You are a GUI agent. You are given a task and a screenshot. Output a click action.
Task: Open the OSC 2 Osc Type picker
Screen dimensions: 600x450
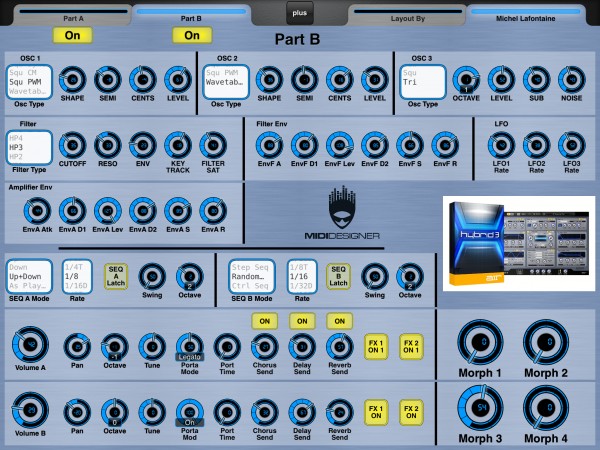226,82
